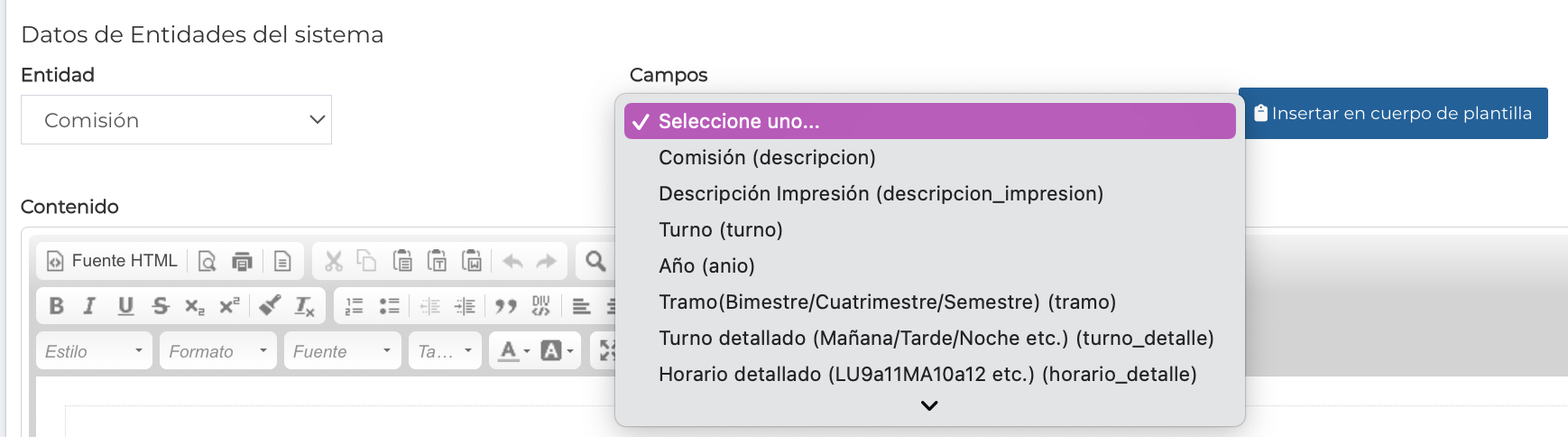Select the 'Turno (turno)' option

720,229
